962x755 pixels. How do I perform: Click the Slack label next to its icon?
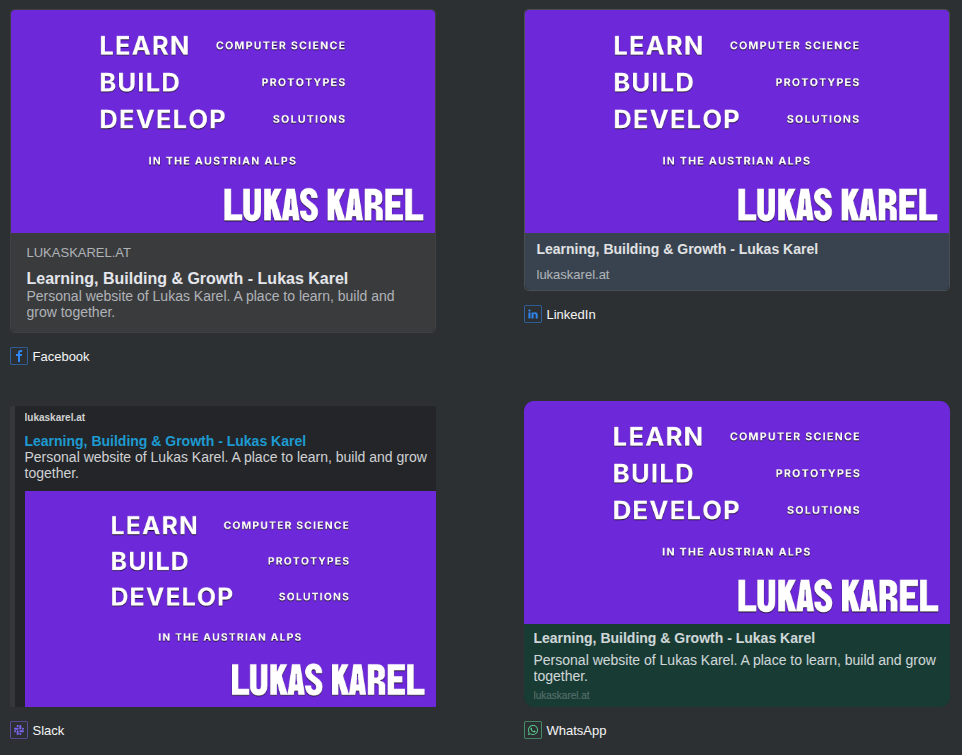tap(49, 730)
